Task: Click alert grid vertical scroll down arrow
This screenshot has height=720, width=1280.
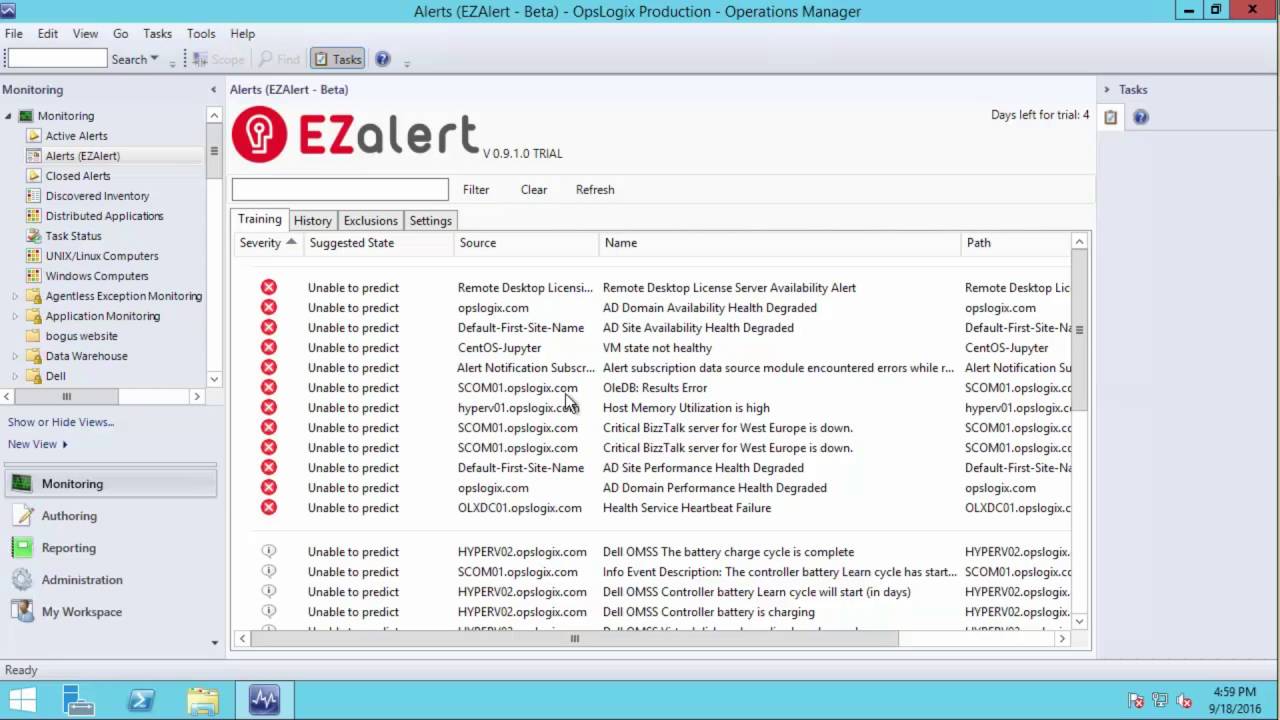Action: 1079,621
